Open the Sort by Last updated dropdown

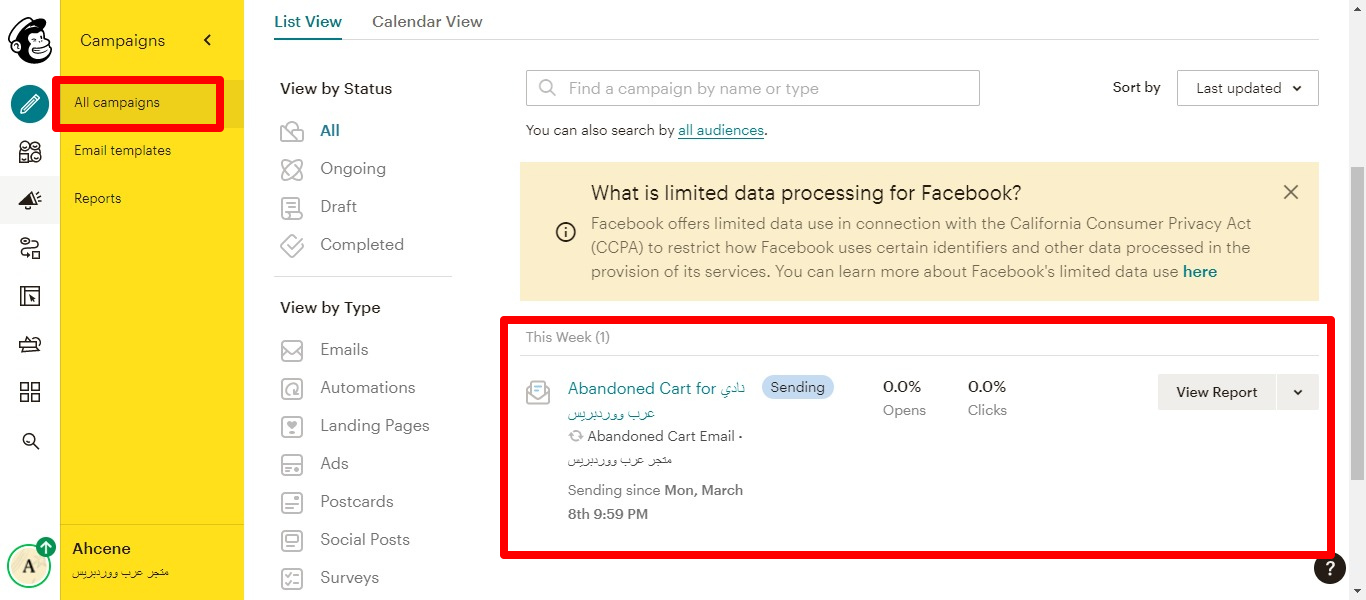click(x=1247, y=88)
